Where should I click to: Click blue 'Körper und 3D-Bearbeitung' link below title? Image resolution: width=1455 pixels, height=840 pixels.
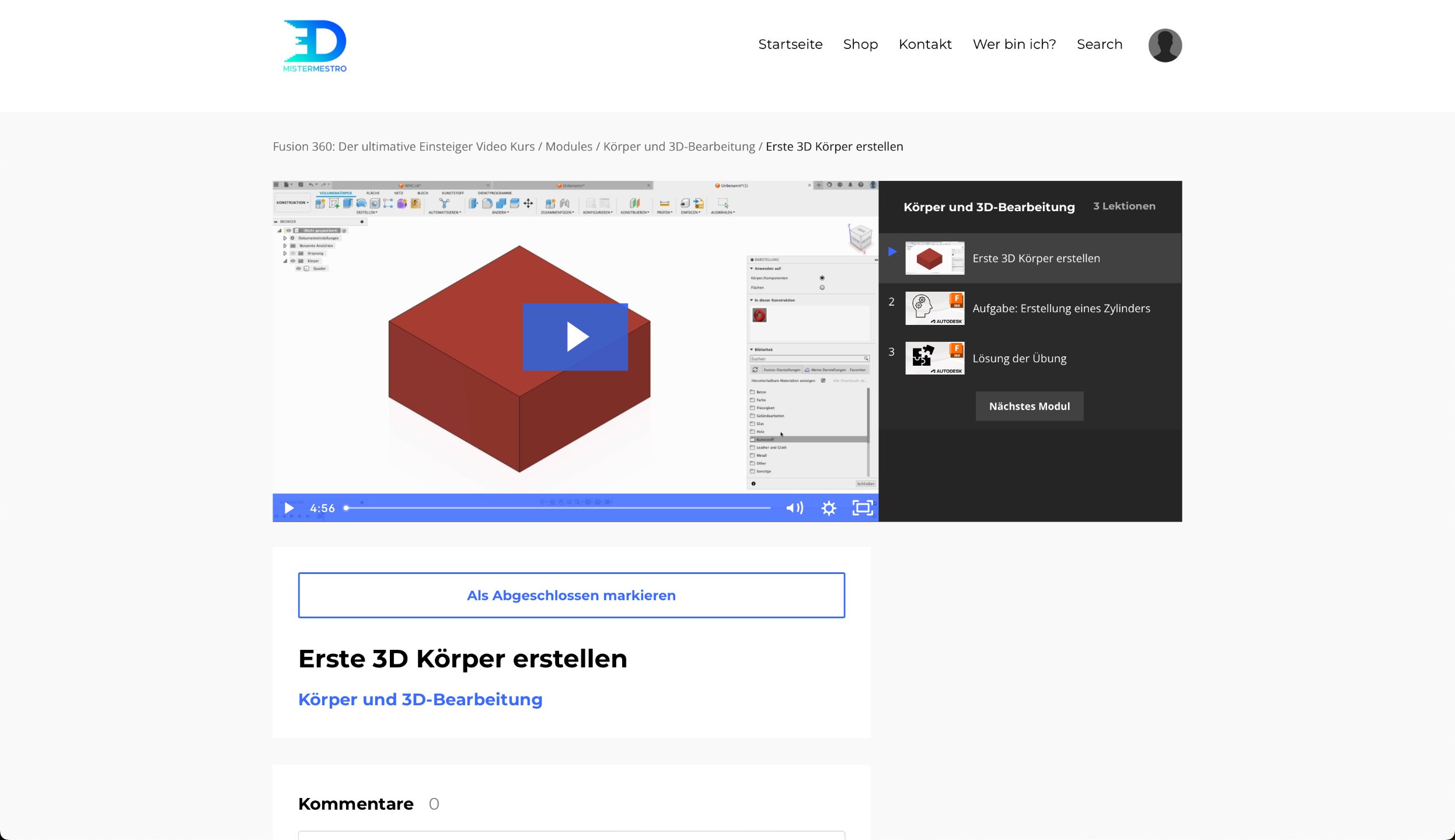420,699
